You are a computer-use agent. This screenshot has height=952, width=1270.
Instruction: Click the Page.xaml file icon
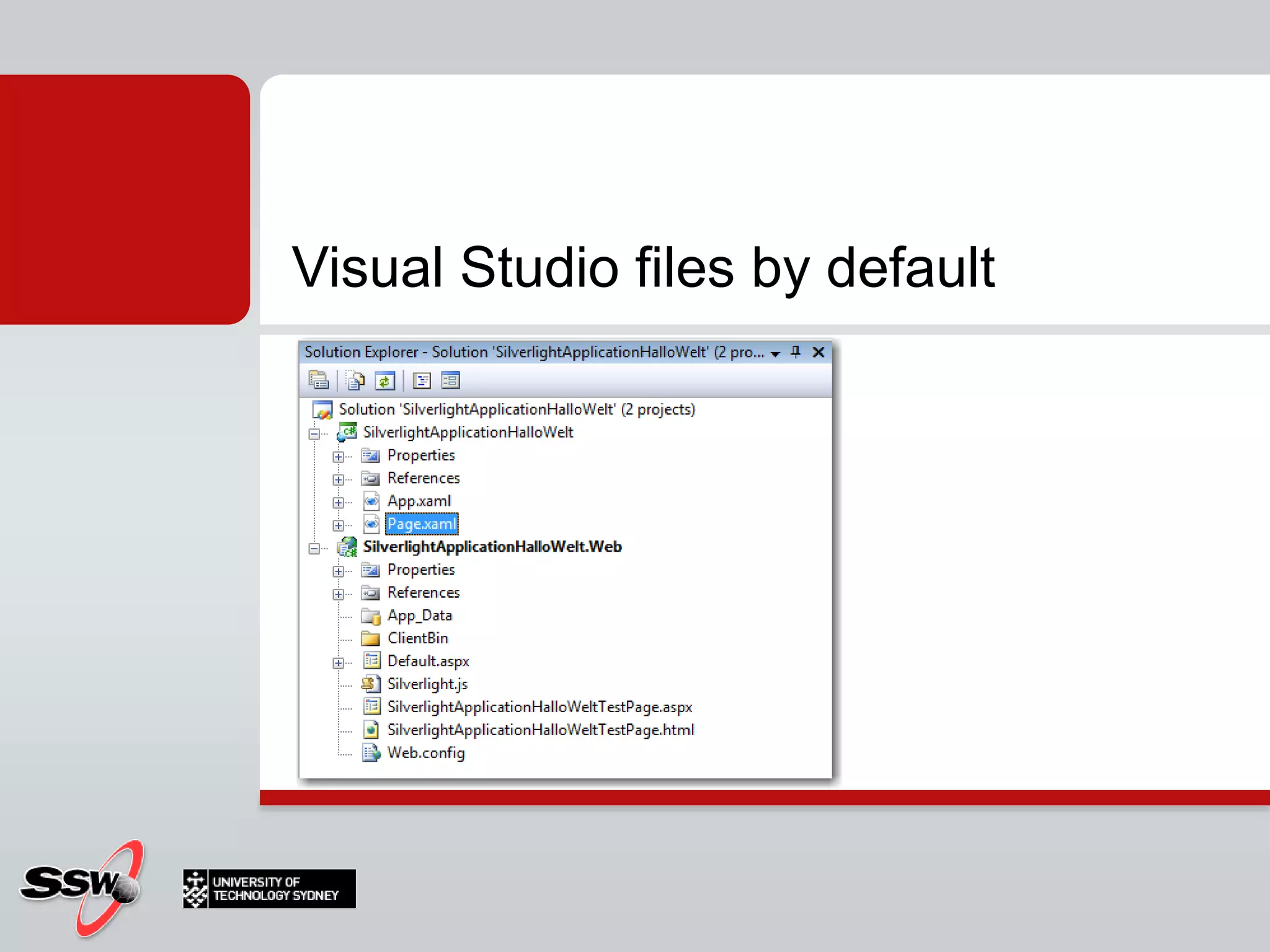(x=371, y=524)
